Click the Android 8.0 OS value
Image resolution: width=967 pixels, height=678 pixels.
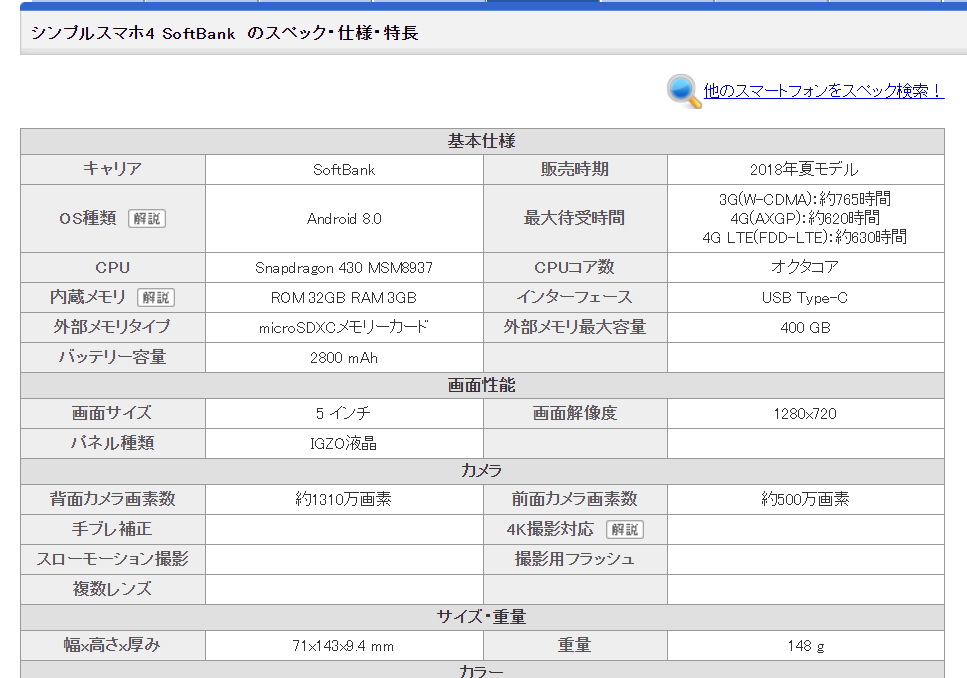[344, 218]
